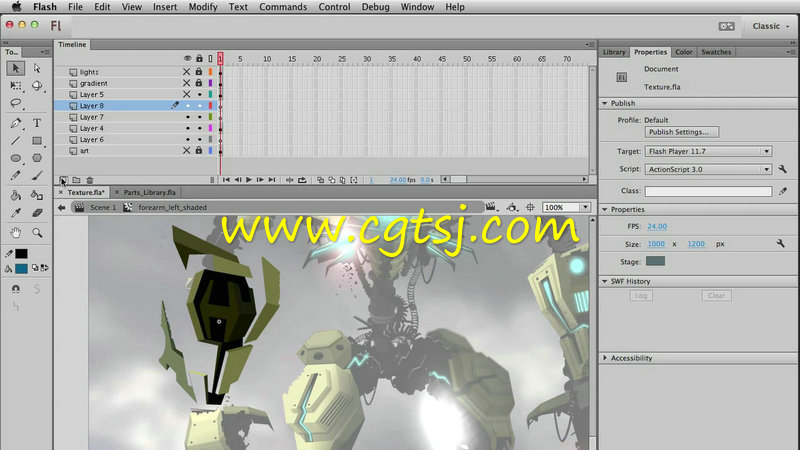Open the Stage background color swatch
This screenshot has height=450, width=800.
point(655,261)
